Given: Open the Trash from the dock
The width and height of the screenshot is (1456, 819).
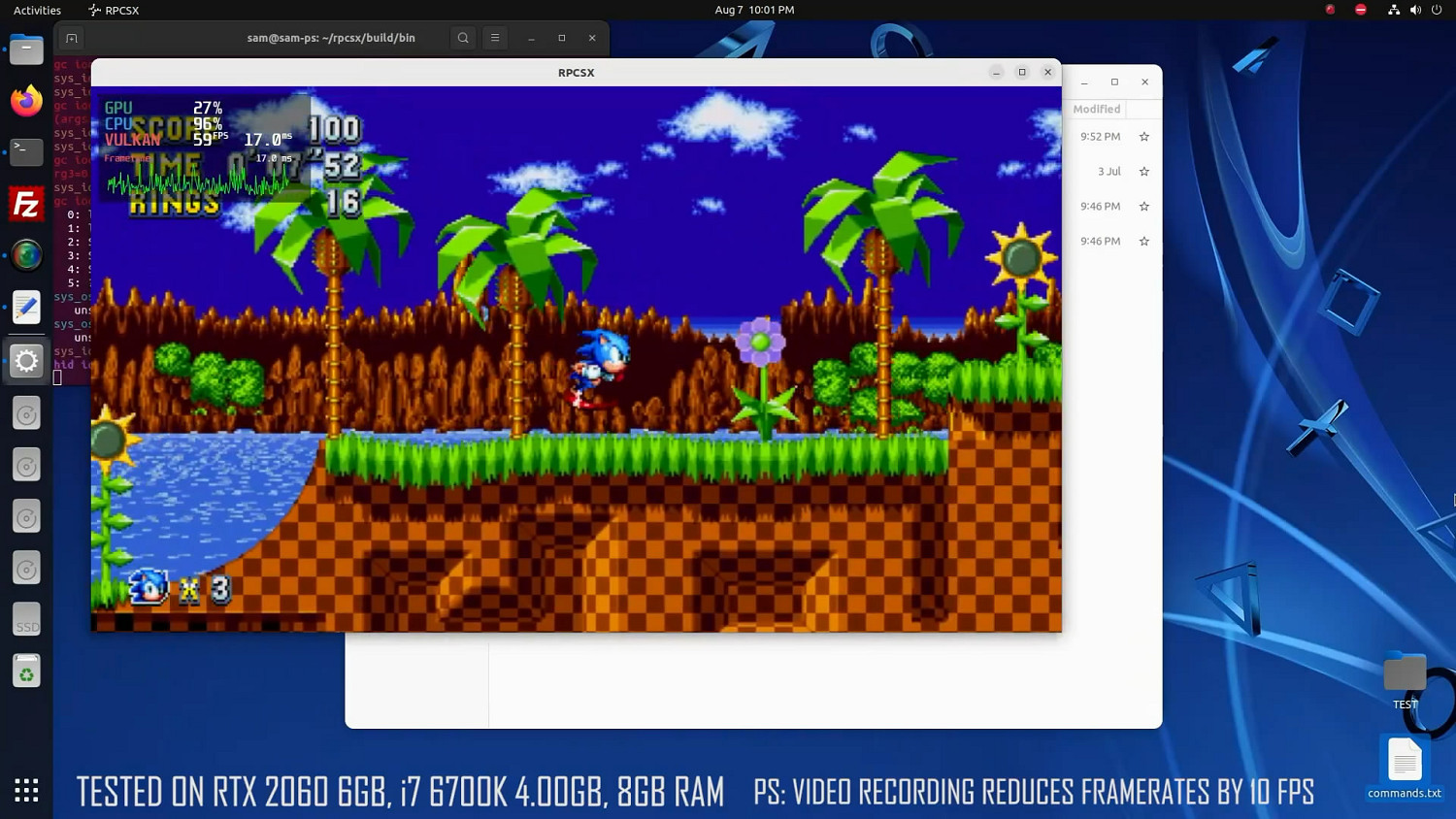Looking at the screenshot, I should click(26, 672).
